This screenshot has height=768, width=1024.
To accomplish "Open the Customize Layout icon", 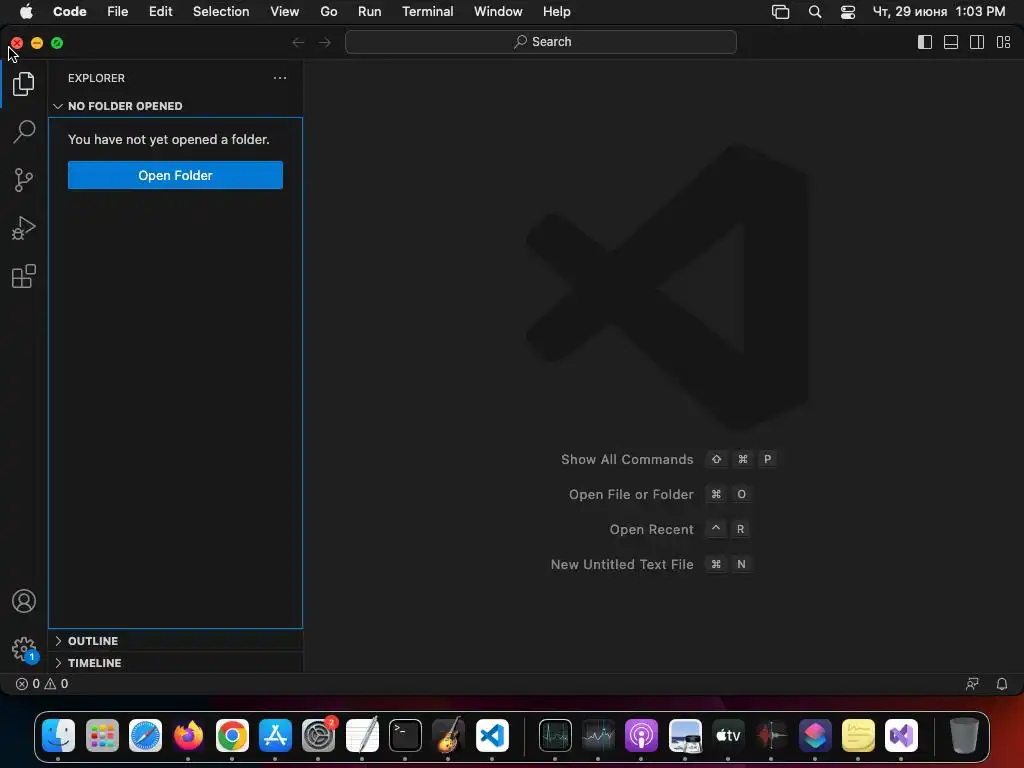I will [1003, 42].
